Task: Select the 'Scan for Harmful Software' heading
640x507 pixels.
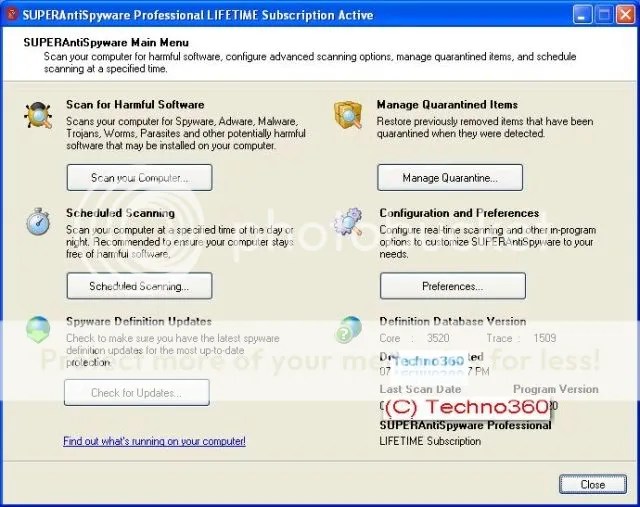Action: 135,105
